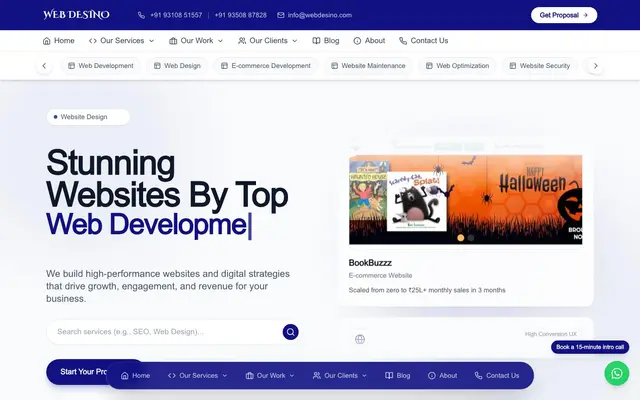This screenshot has width=640, height=400.
Task: Click Book a 15-minute intro call
Action: (590, 347)
